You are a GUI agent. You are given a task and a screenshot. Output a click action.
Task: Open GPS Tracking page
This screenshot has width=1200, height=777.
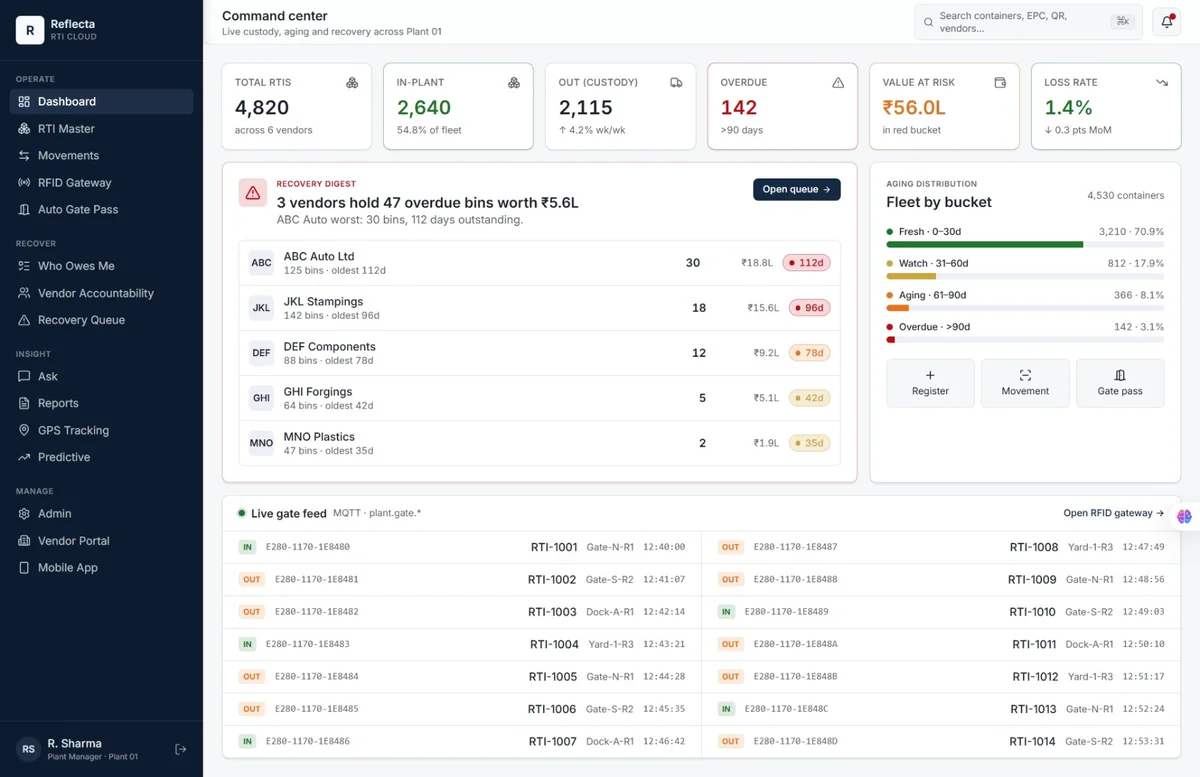tap(101, 430)
